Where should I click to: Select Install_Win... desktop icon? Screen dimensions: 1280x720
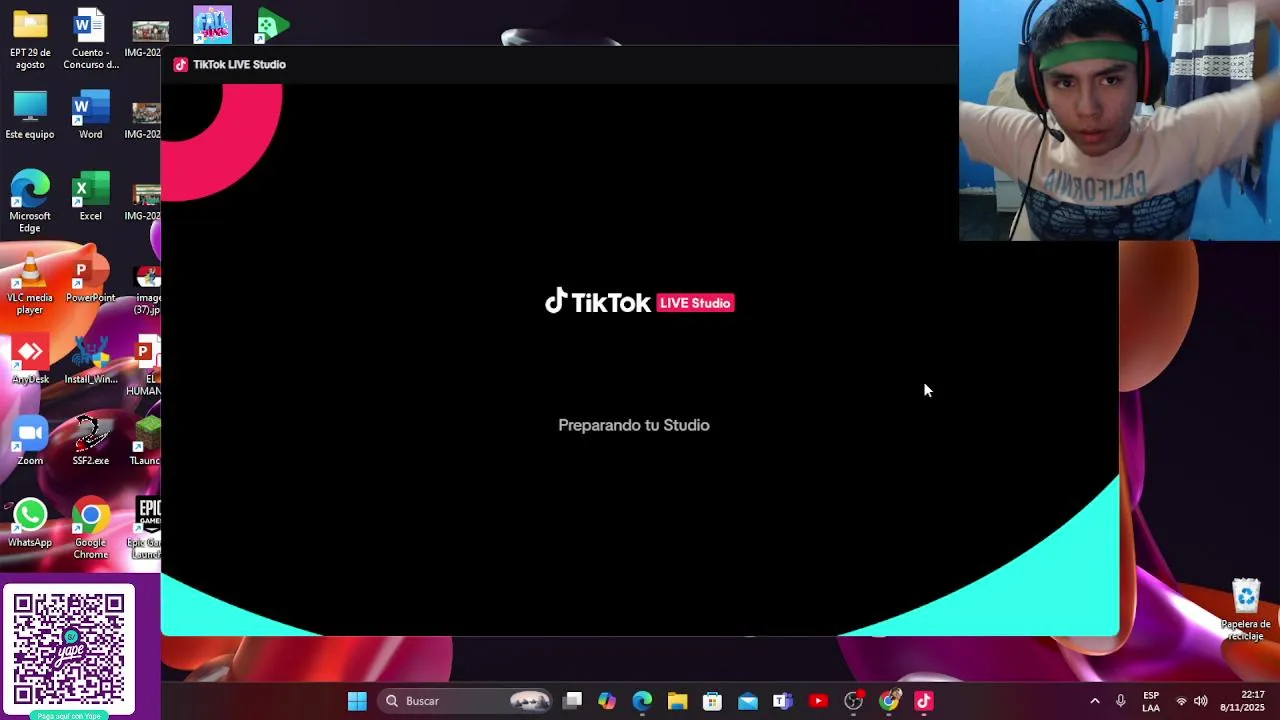pos(91,361)
